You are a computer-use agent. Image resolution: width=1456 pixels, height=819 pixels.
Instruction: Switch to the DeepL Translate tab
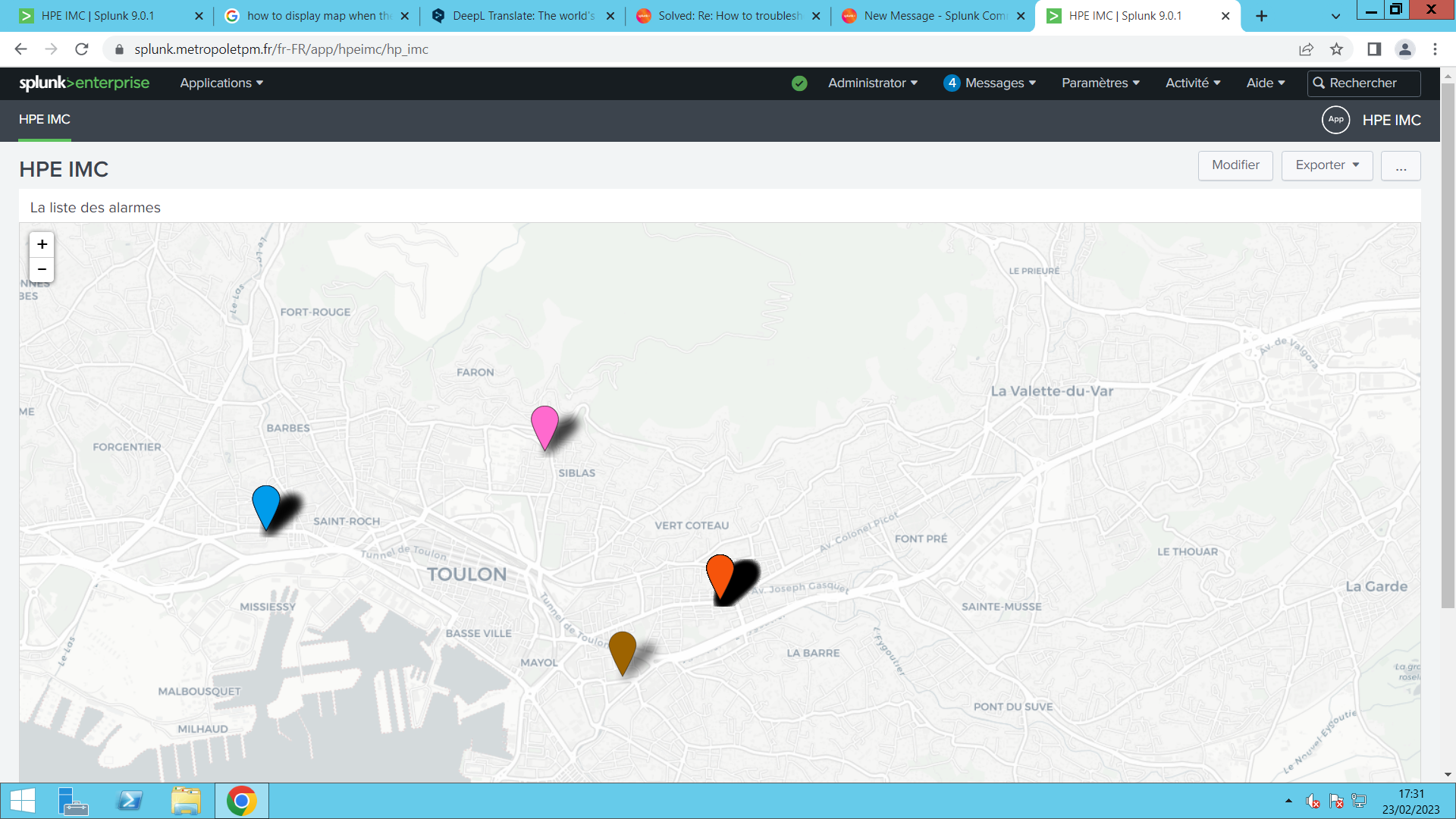click(x=523, y=16)
